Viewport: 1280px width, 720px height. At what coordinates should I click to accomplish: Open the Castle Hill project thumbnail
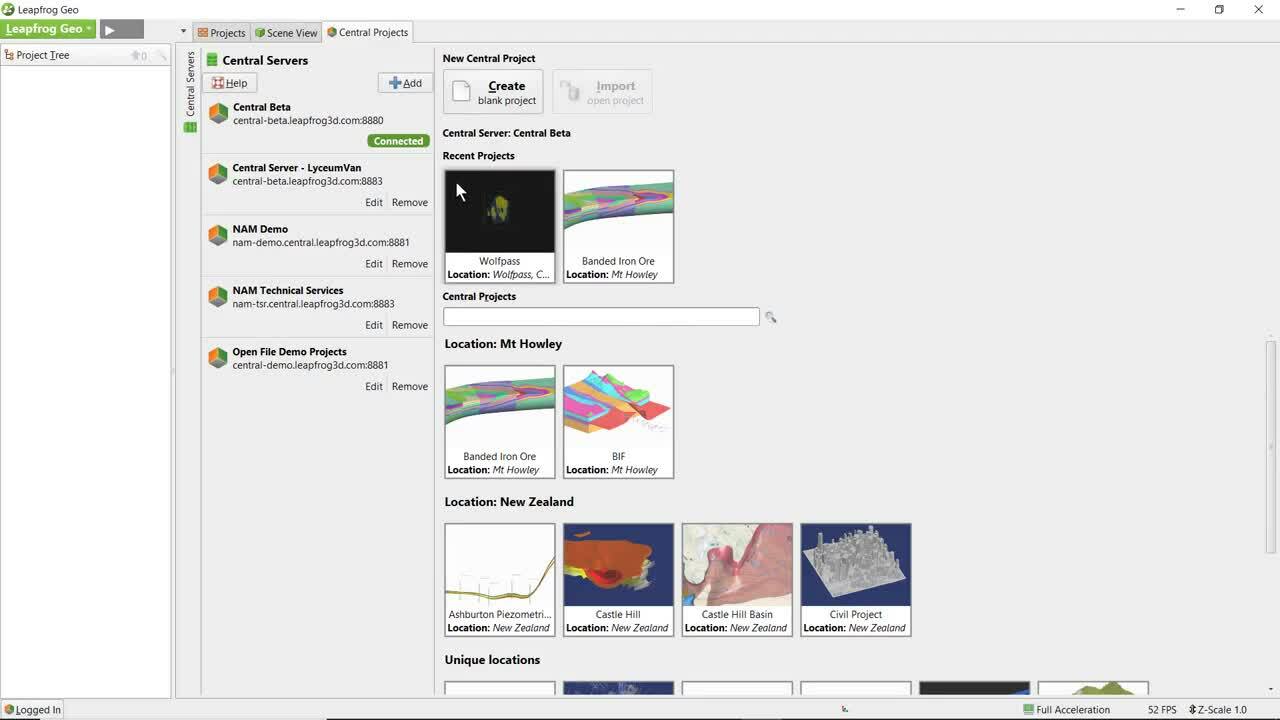click(618, 579)
